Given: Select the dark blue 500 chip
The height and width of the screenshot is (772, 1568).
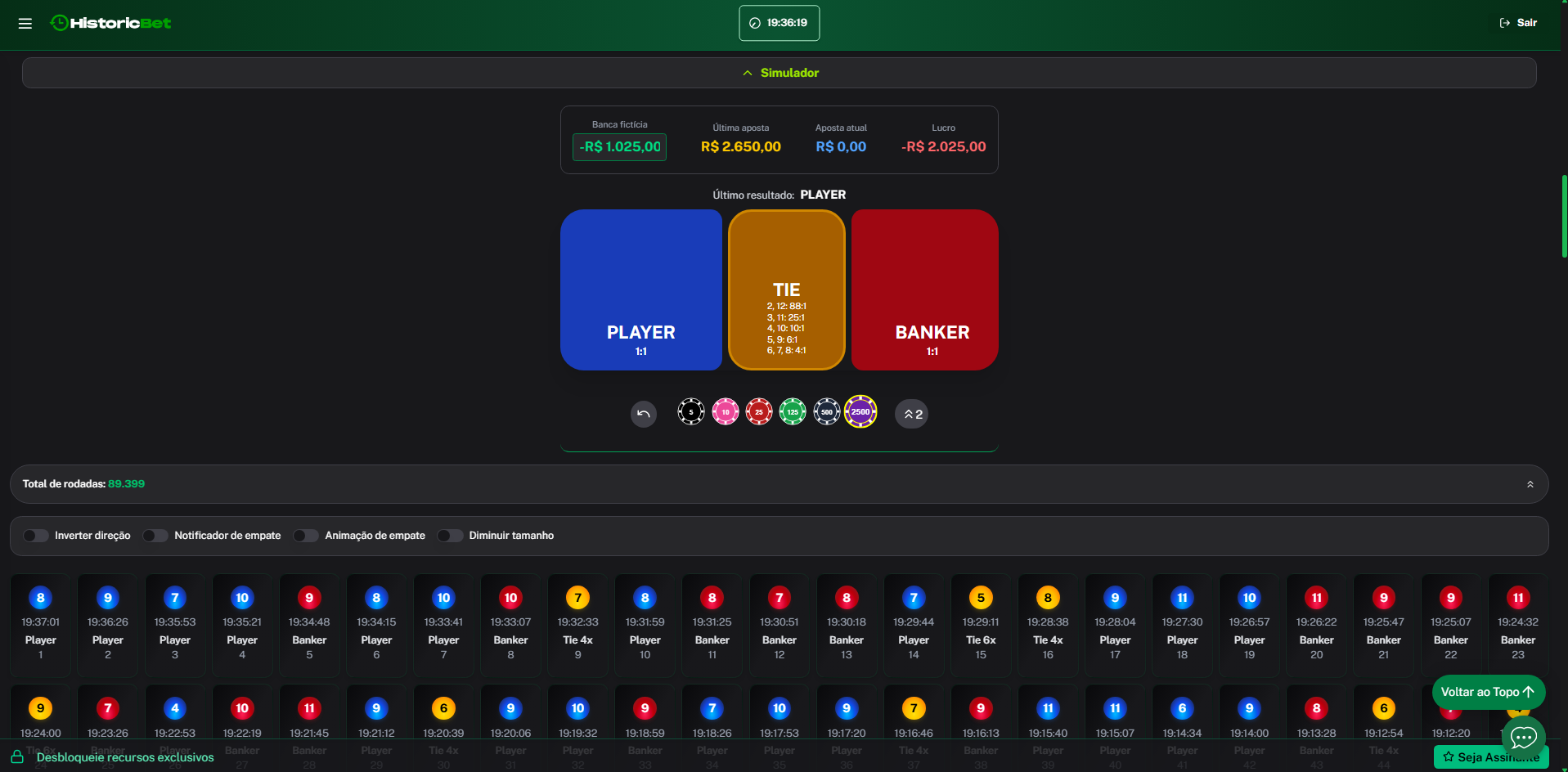Looking at the screenshot, I should 827,411.
